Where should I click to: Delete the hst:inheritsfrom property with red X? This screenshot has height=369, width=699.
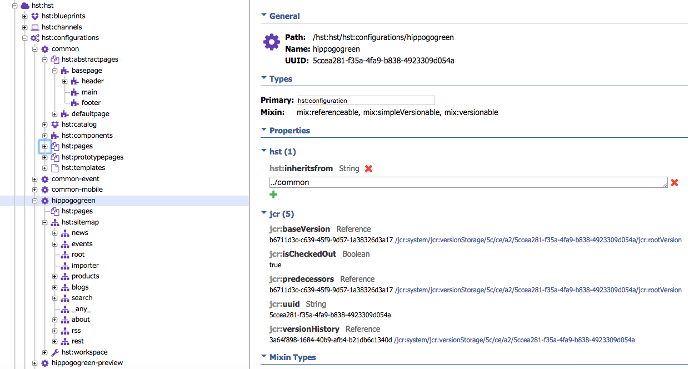(x=368, y=168)
